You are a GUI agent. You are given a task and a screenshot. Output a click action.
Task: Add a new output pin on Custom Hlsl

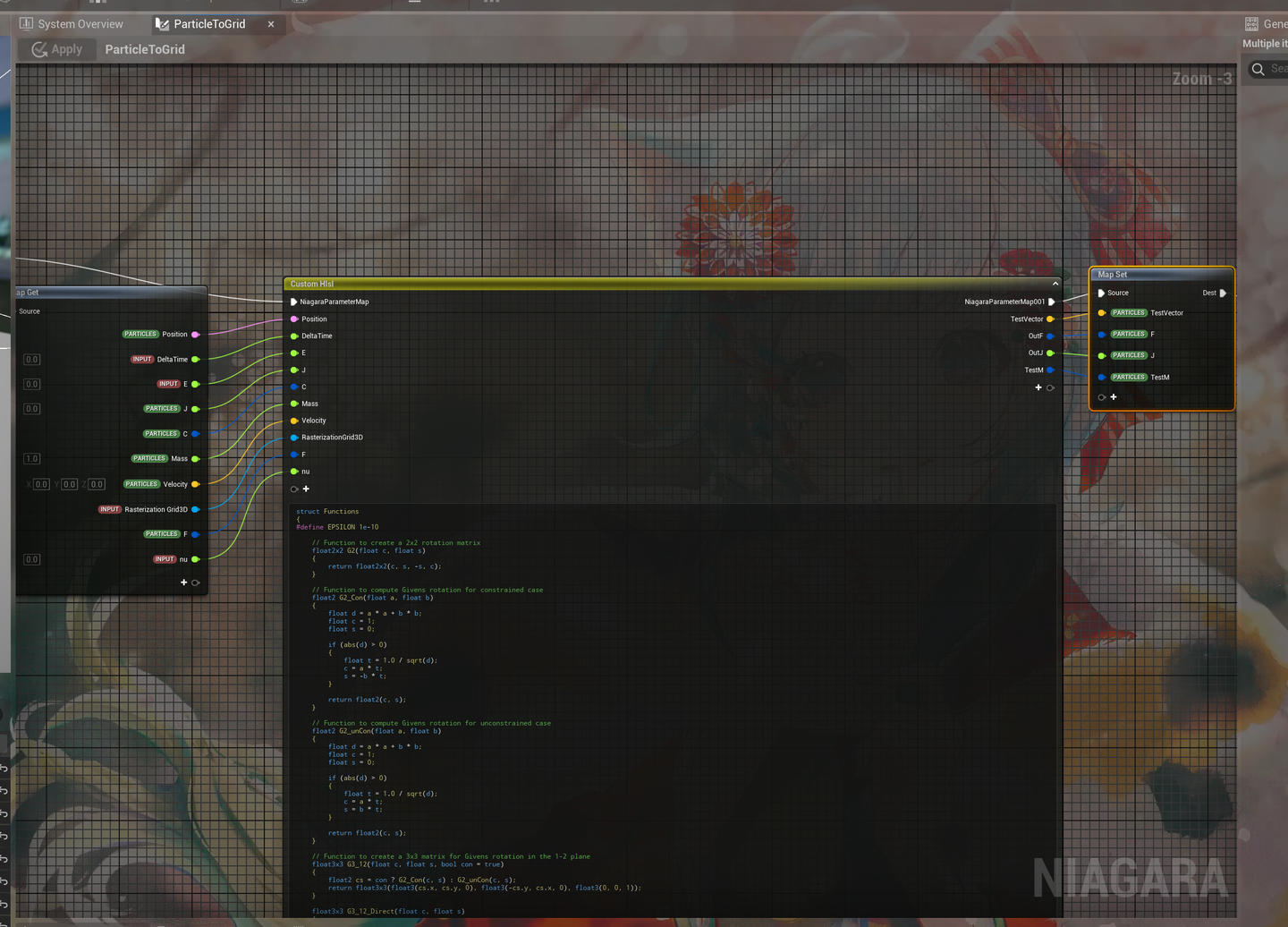pos(1038,387)
